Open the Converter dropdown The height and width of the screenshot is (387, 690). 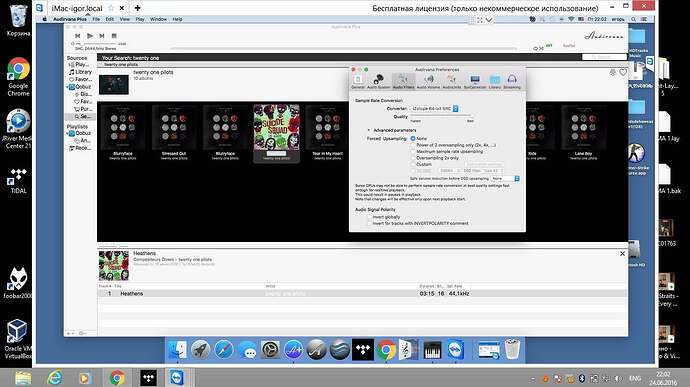[x=434, y=108]
